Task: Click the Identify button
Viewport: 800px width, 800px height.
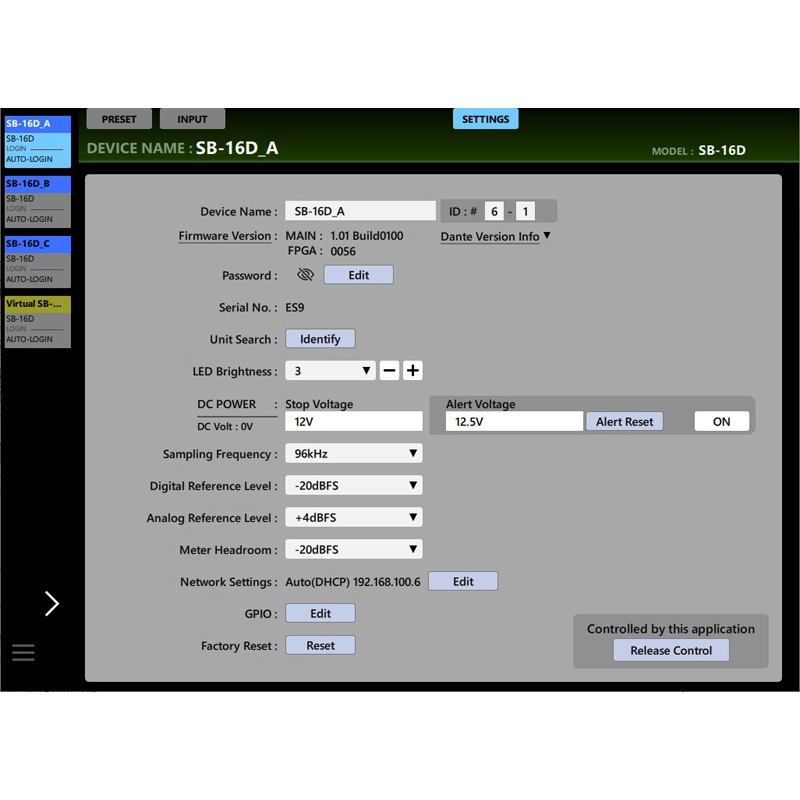Action: tap(320, 339)
